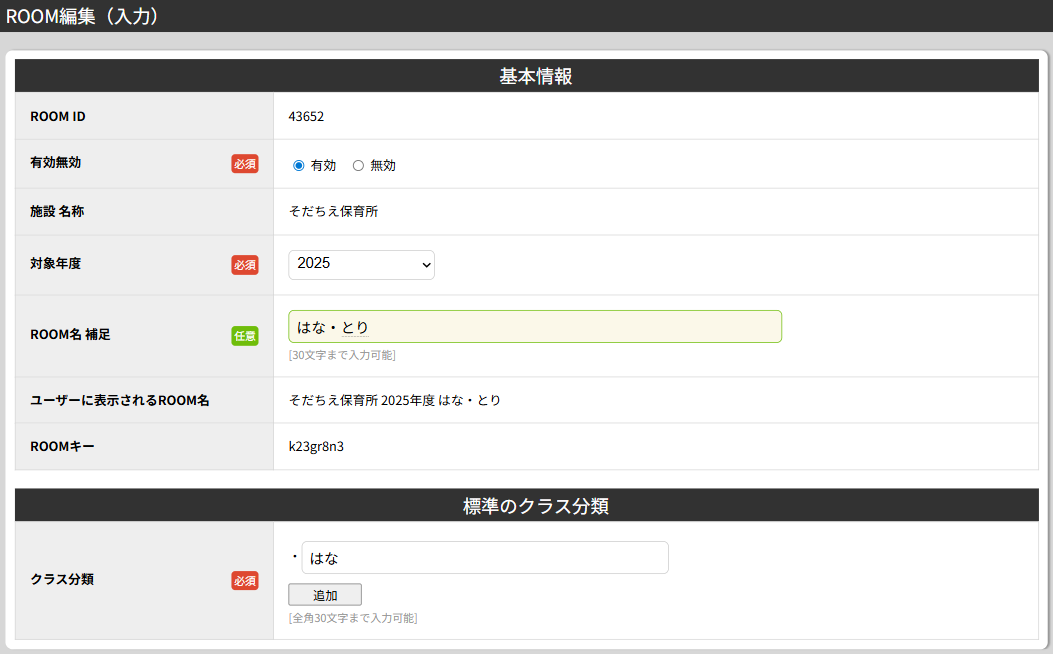Open the 対象年度 year dropdown showing 2025
This screenshot has width=1053, height=654.
[361, 265]
